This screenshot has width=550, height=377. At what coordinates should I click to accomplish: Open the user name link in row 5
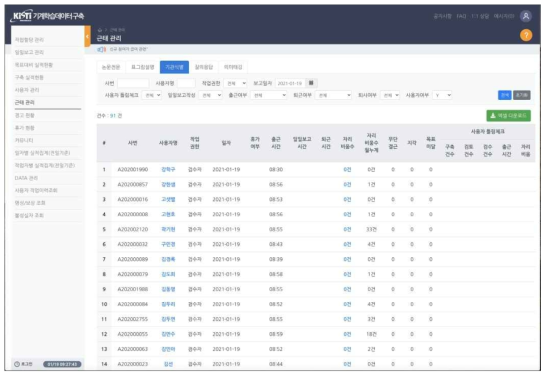coord(168,229)
